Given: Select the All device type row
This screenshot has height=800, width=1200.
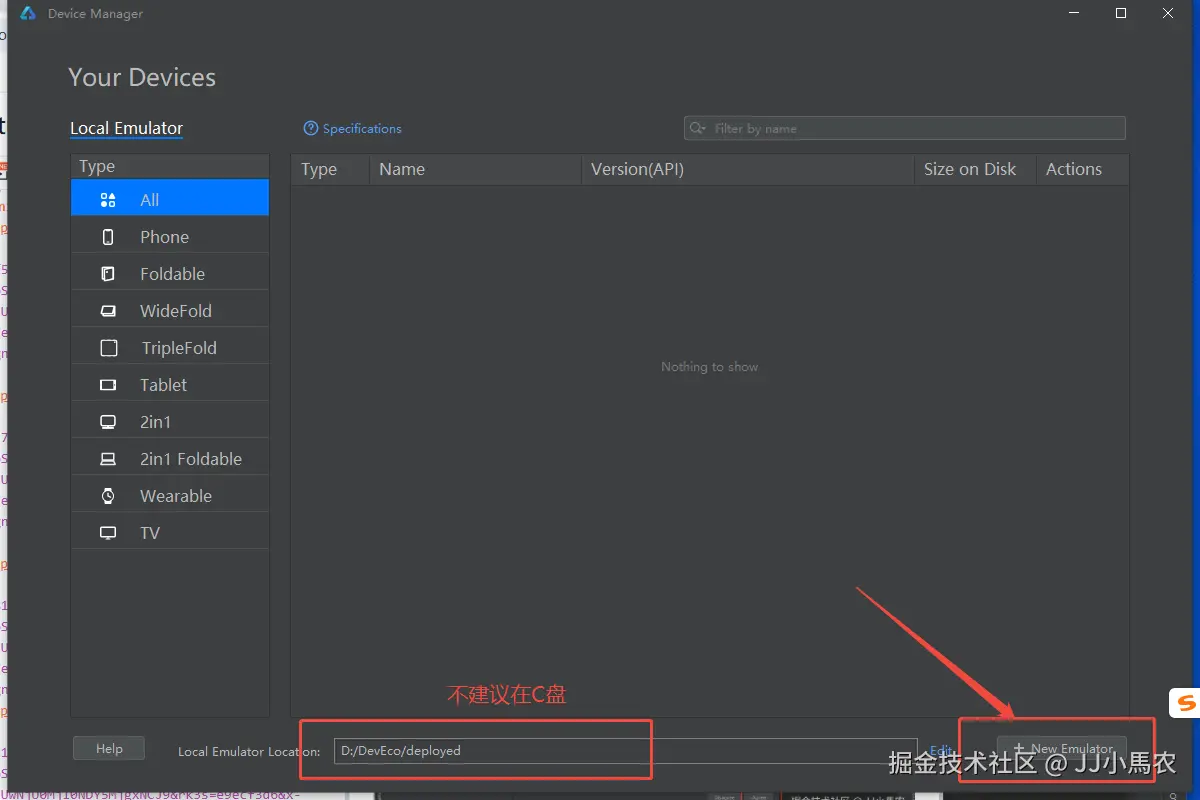Looking at the screenshot, I should [170, 199].
